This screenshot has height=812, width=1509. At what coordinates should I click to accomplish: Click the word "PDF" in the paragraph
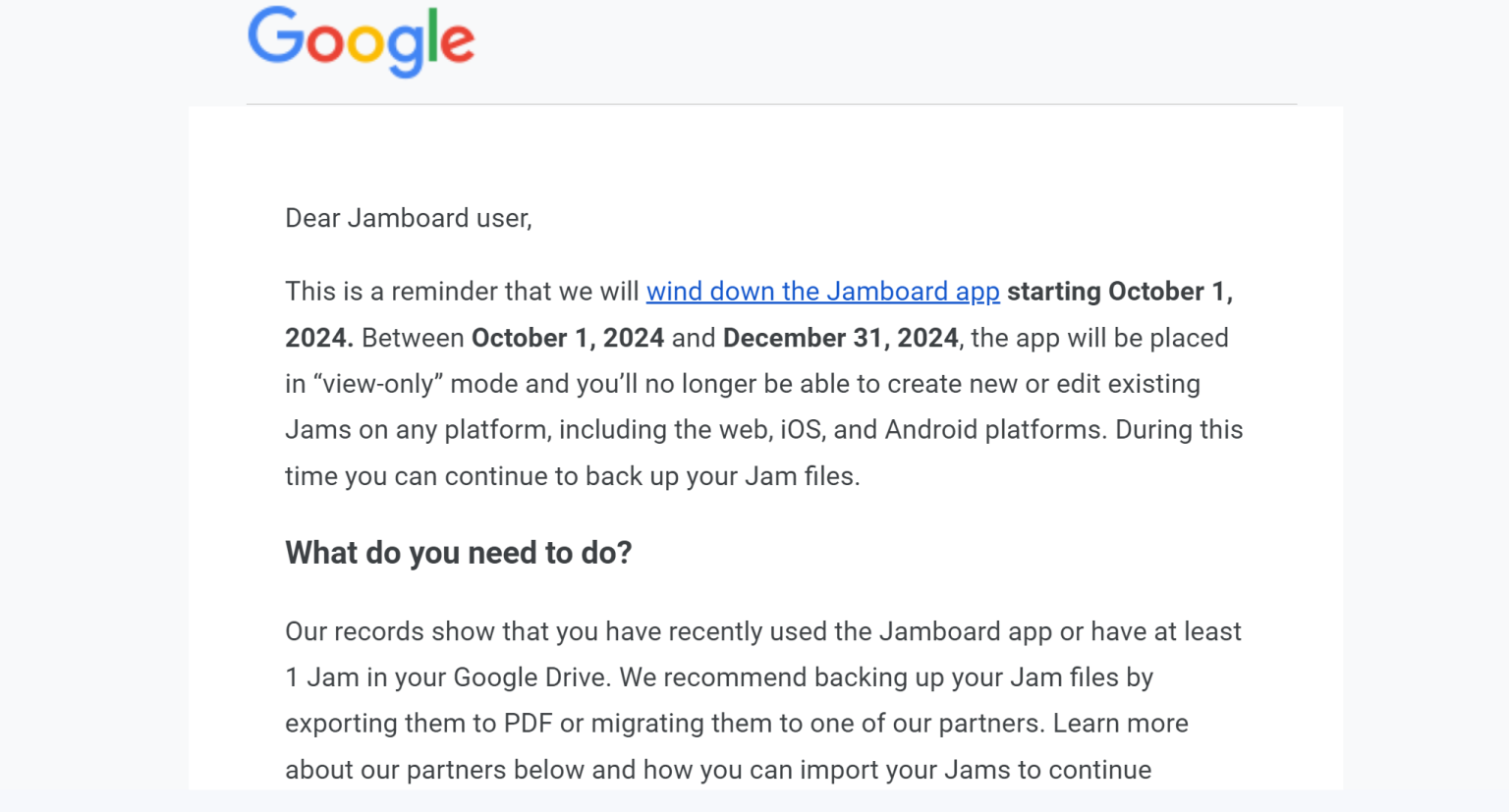[528, 724]
